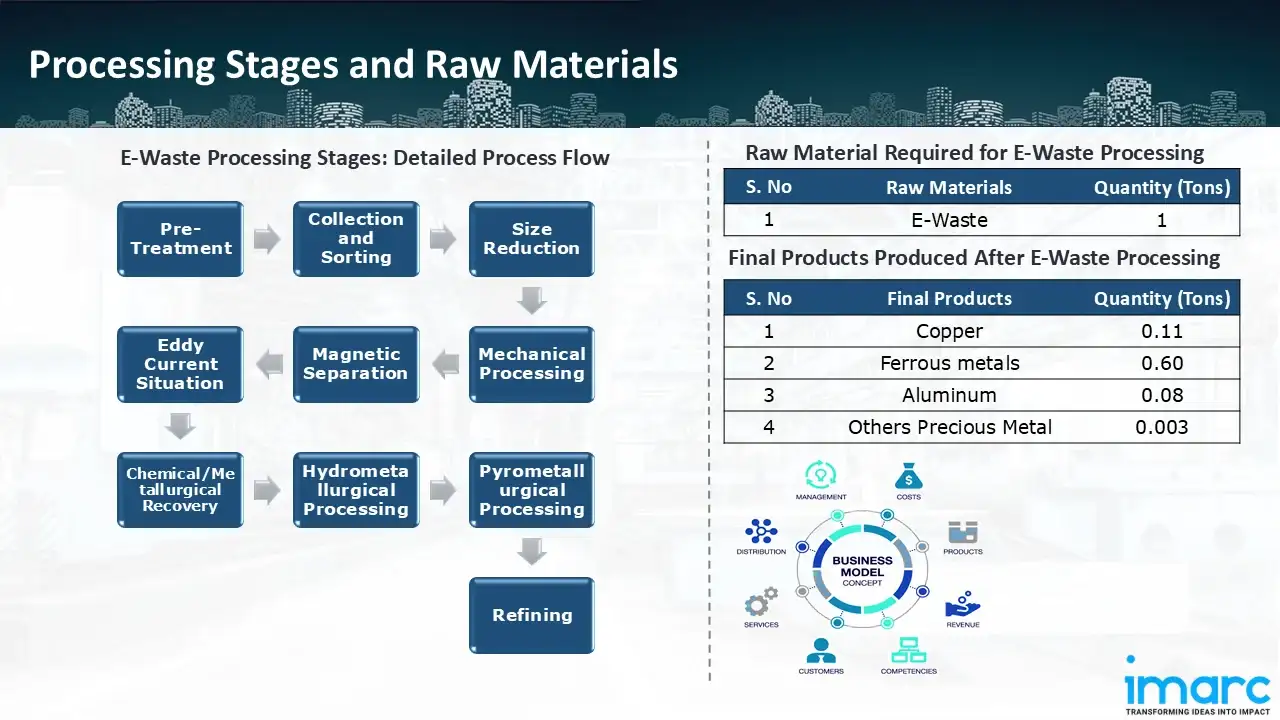The image size is (1280, 720).
Task: Click the Competencies icon
Action: [x=908, y=651]
